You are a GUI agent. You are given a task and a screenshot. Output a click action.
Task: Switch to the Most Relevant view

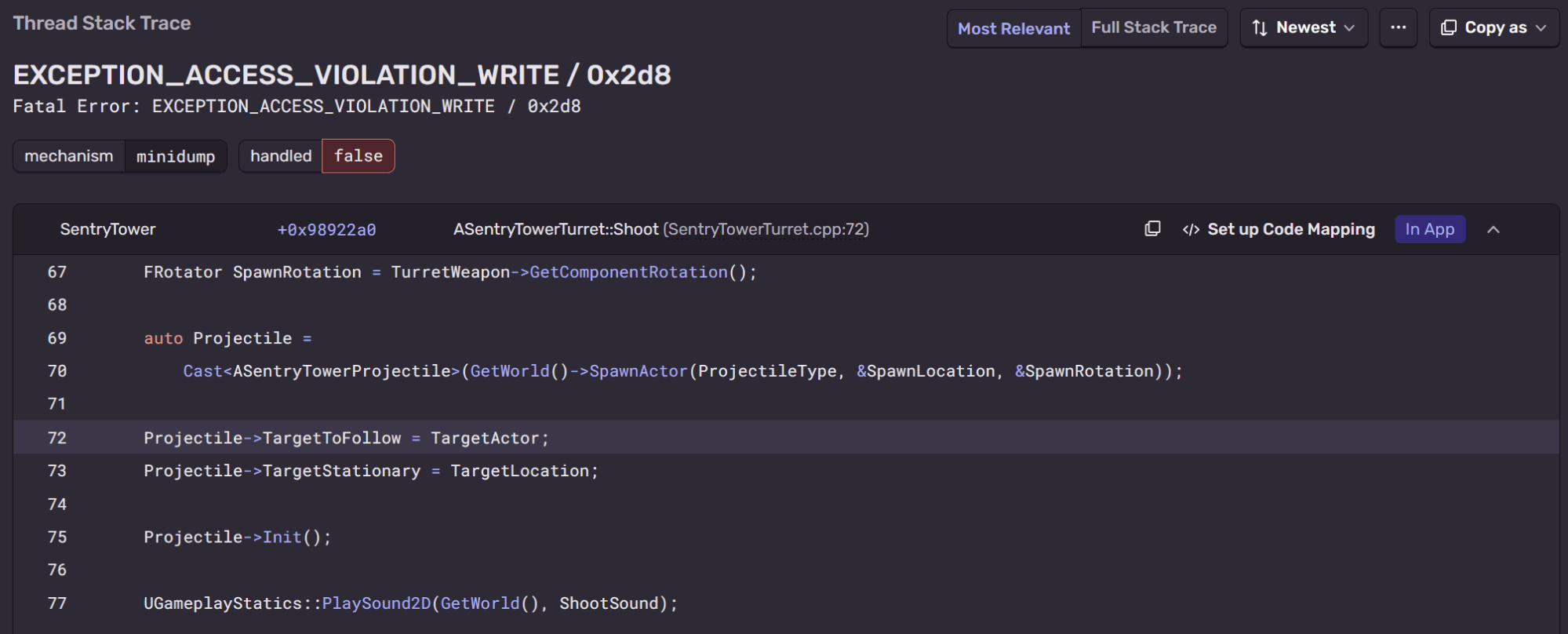[x=1013, y=28]
